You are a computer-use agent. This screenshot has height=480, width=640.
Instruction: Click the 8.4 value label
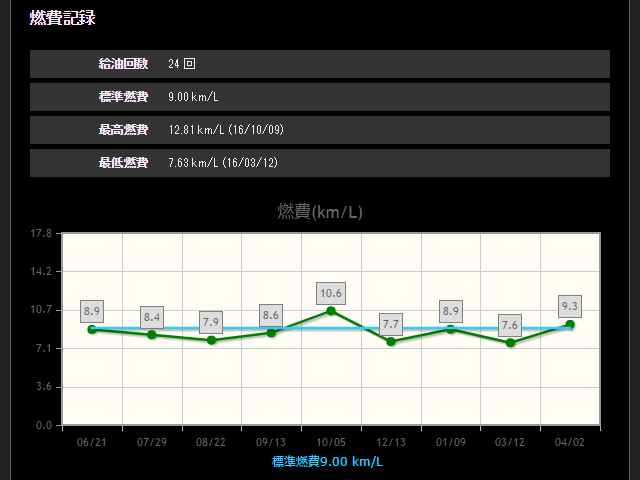[152, 317]
